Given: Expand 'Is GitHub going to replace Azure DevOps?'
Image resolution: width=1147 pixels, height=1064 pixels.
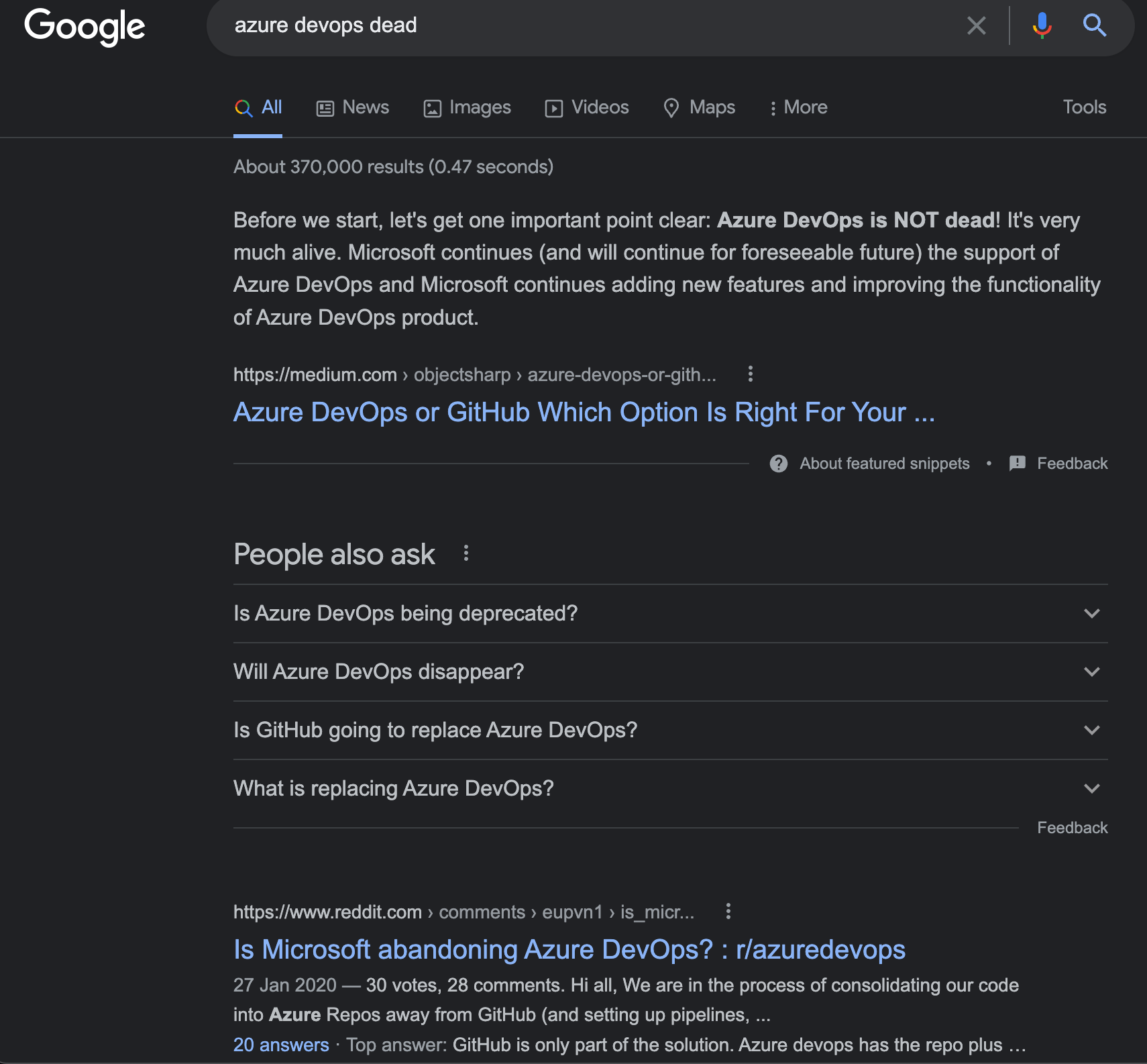Looking at the screenshot, I should coord(671,730).
